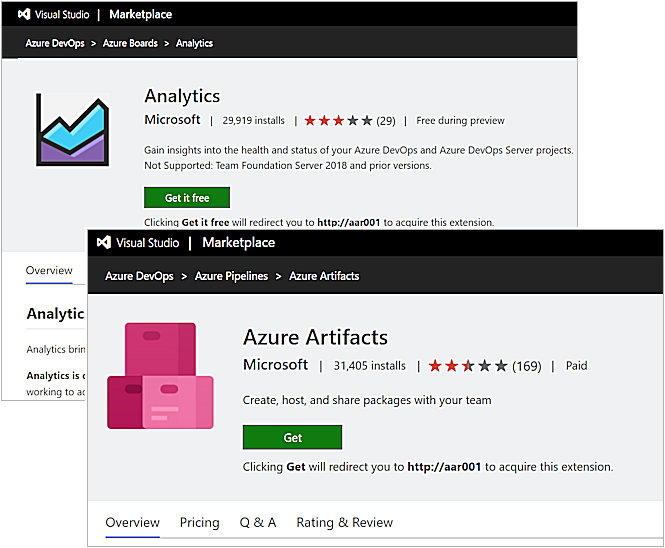
Task: Click the Analytics extension title heading
Action: (182, 96)
